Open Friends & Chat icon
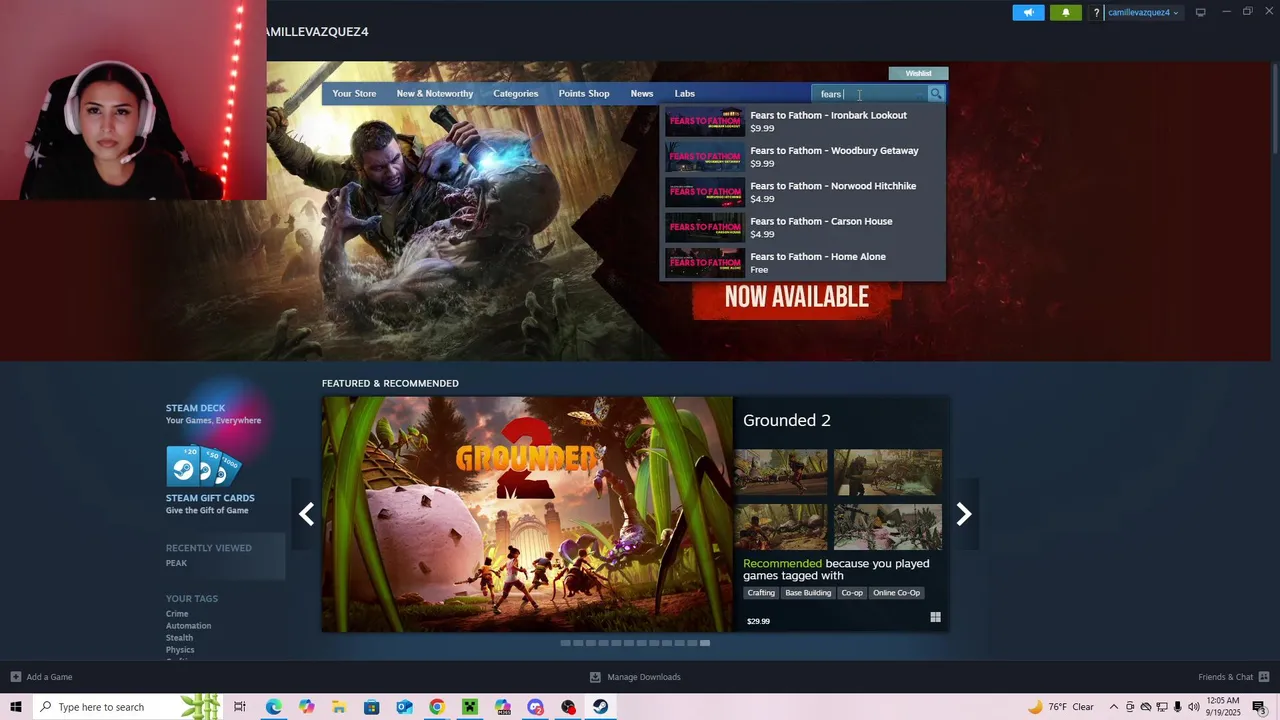 click(1264, 677)
